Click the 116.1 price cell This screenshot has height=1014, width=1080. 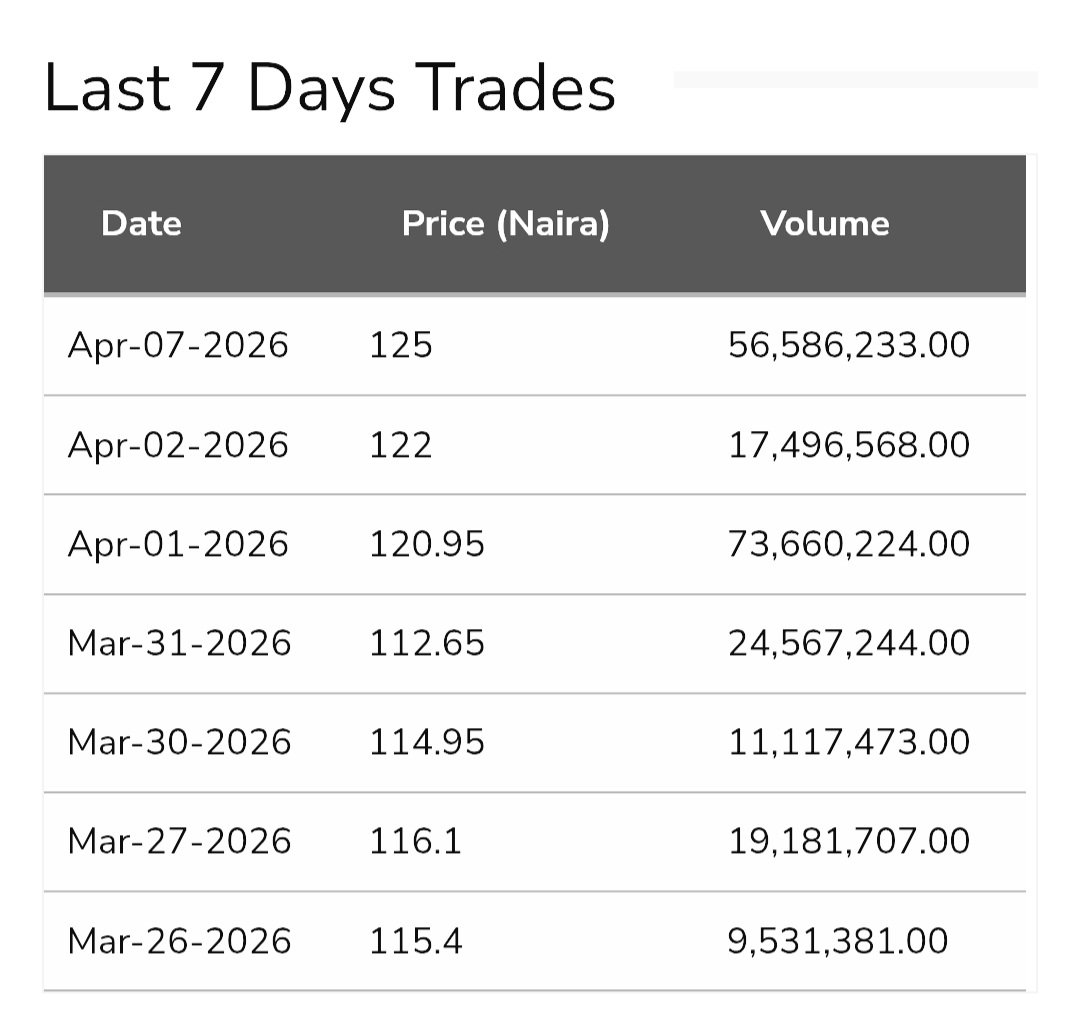coord(416,841)
